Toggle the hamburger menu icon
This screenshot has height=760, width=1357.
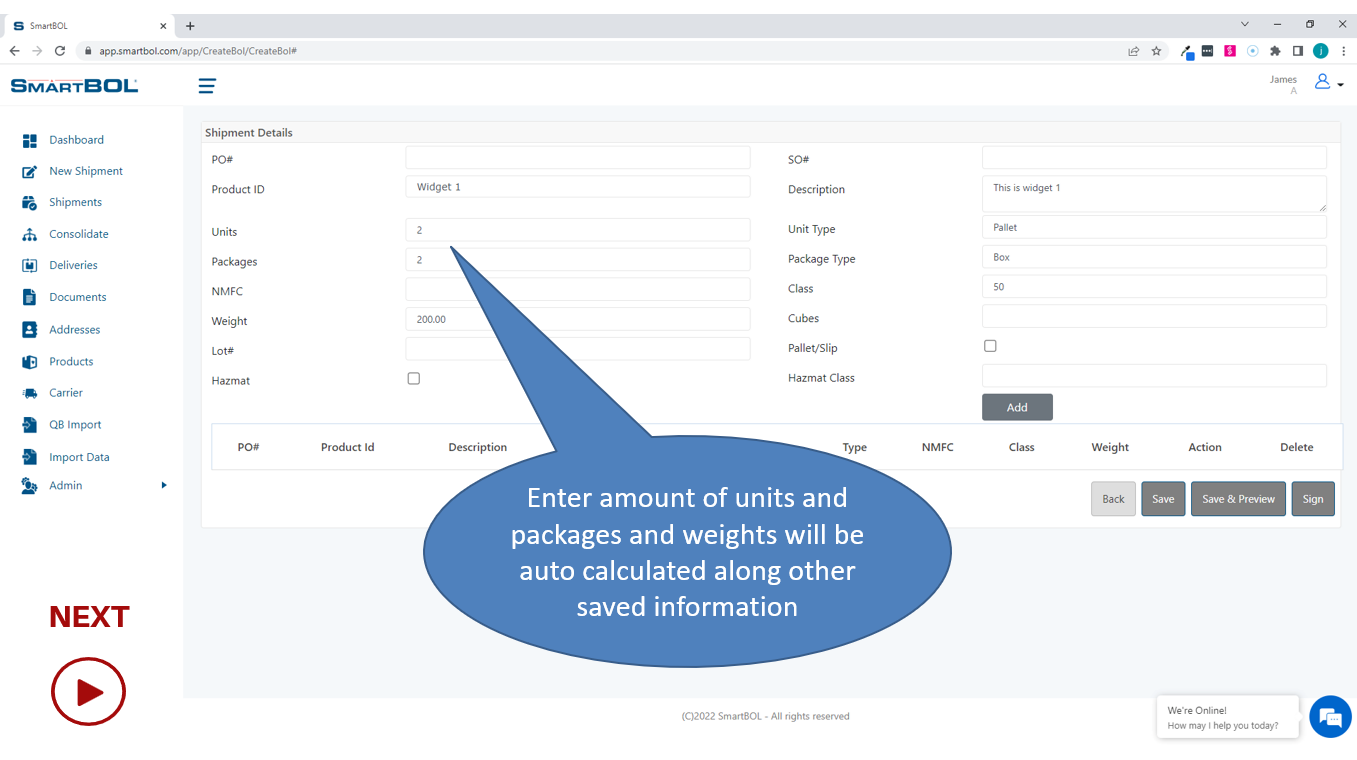[x=207, y=86]
